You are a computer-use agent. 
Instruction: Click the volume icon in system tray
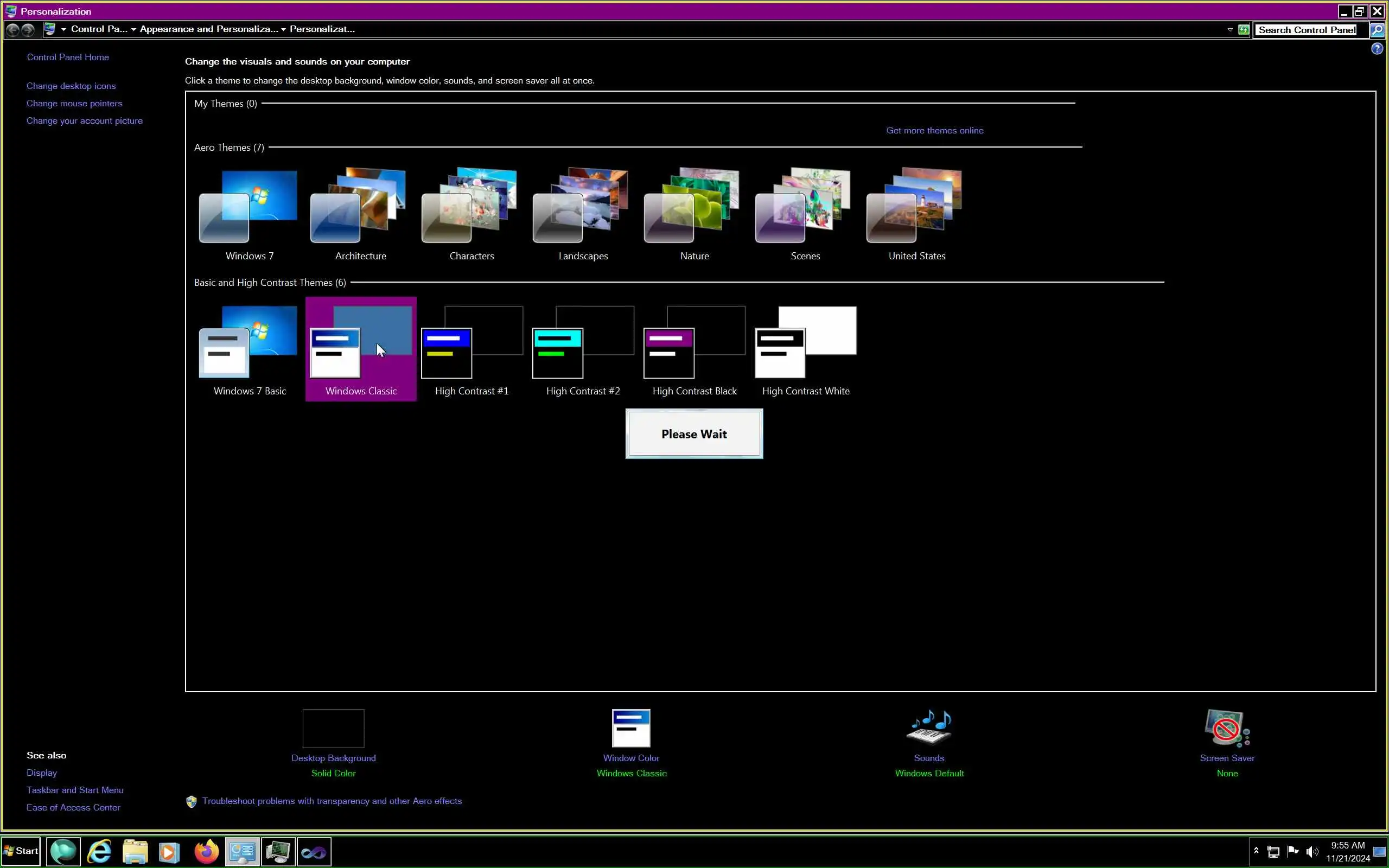click(1311, 851)
